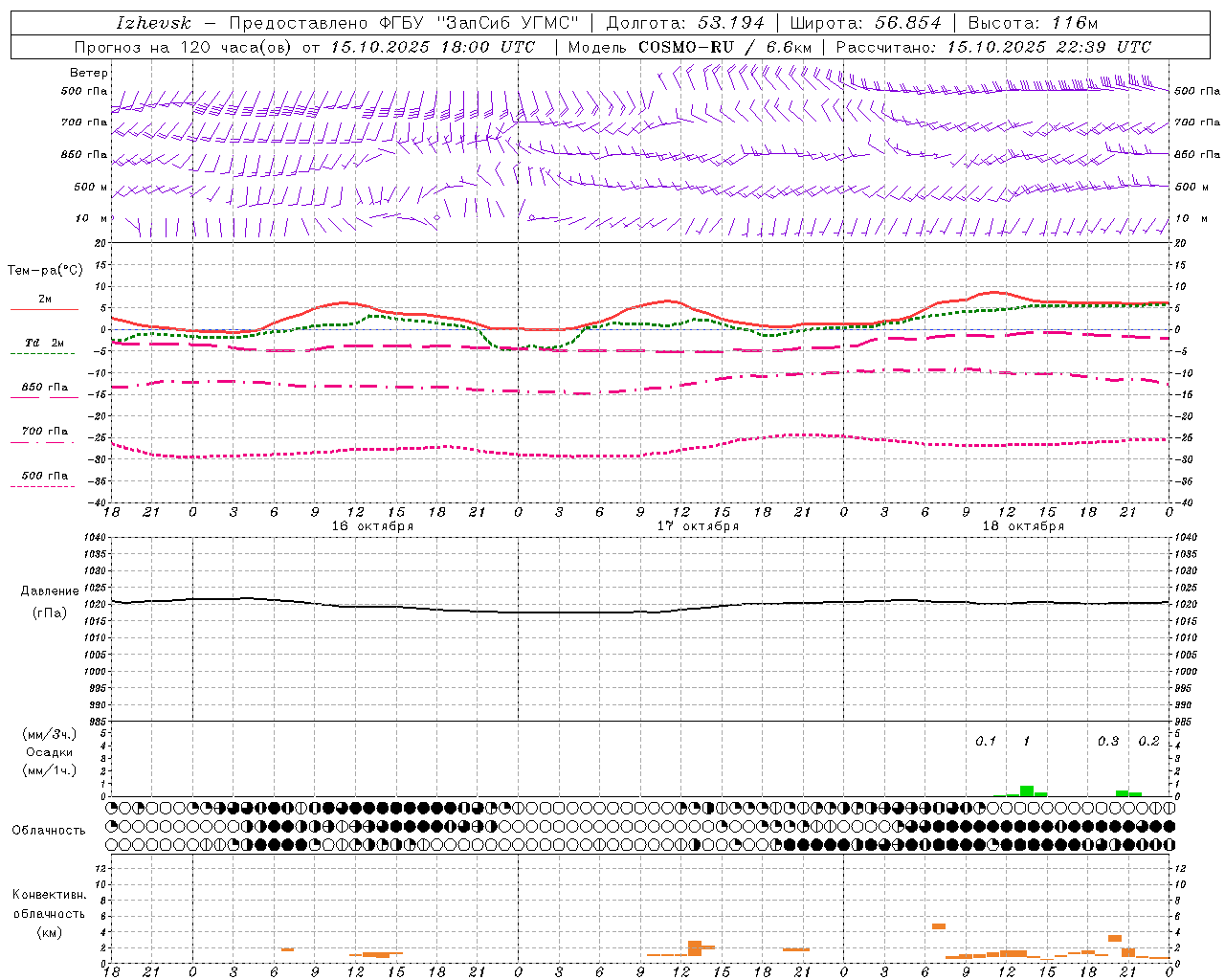
Task: Click the "Осадки" precipitation label
Action: pos(50,752)
